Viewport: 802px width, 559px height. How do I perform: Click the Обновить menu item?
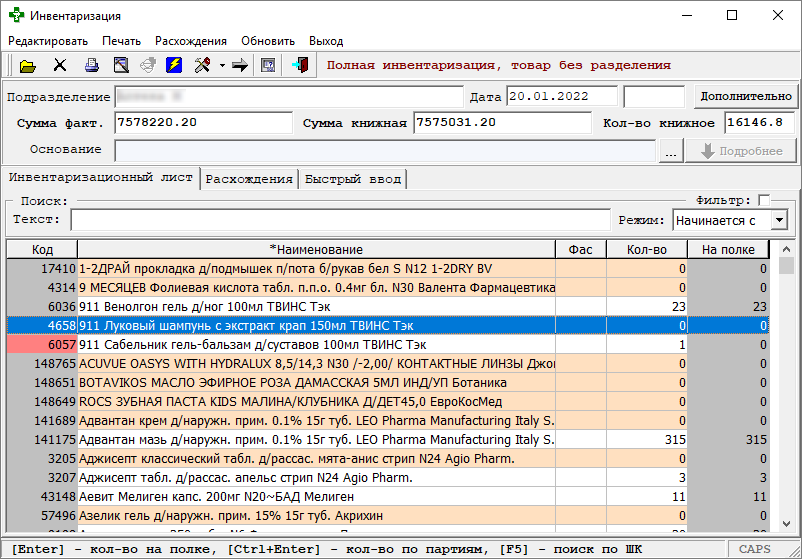[x=268, y=41]
